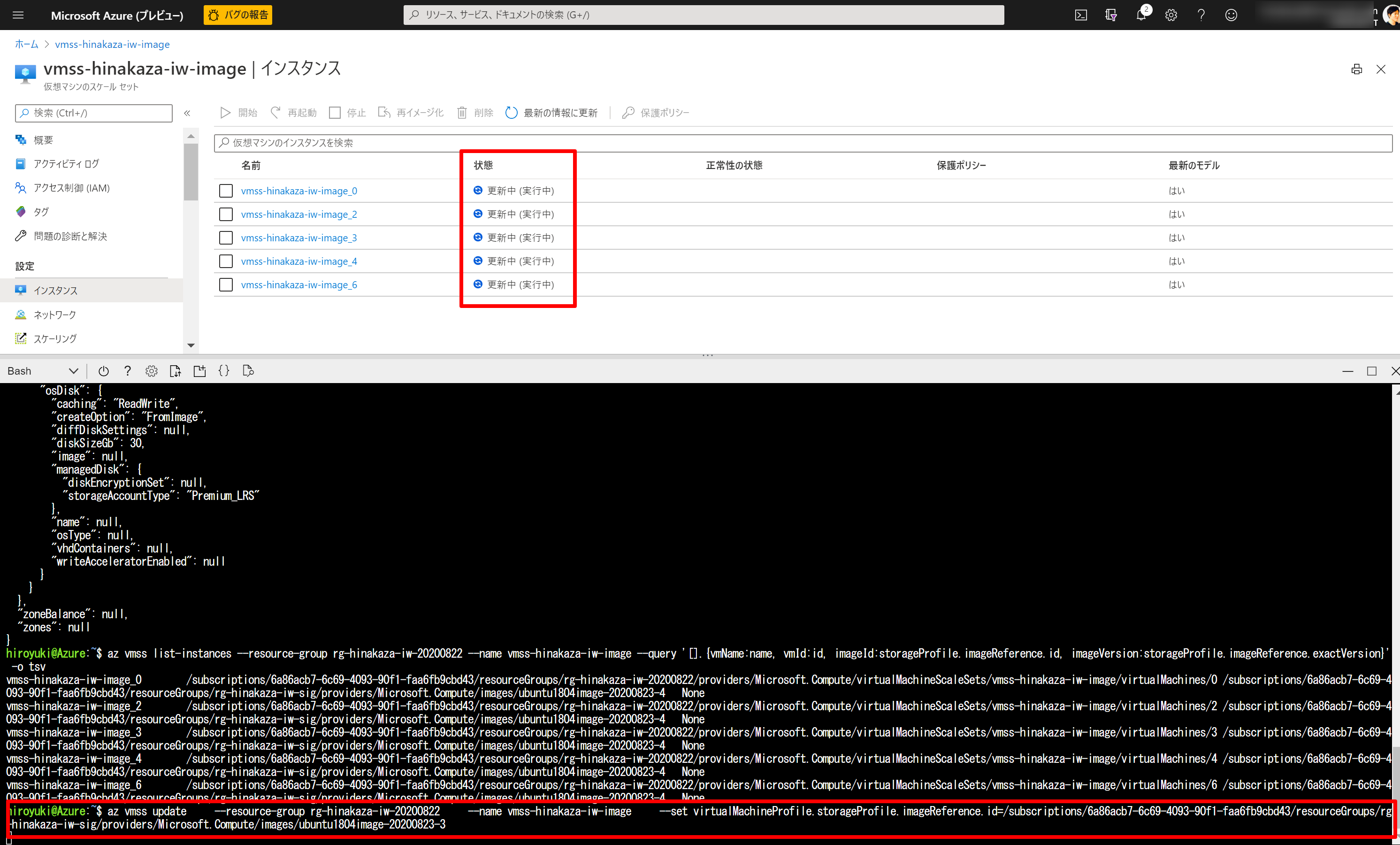The image size is (1400, 845).
Task: Open the notifications bell icon
Action: click(1141, 15)
